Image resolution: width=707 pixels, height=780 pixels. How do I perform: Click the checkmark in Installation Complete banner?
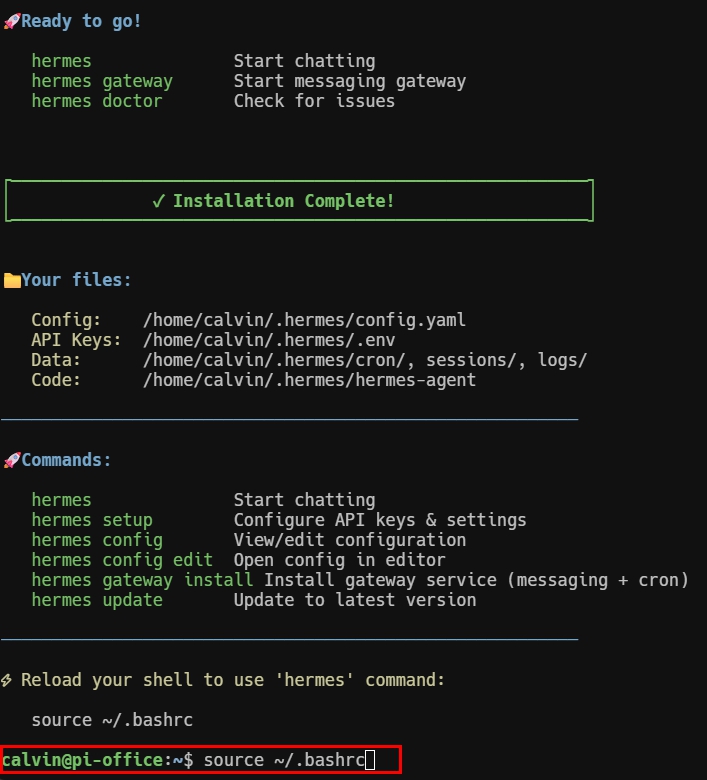click(159, 201)
